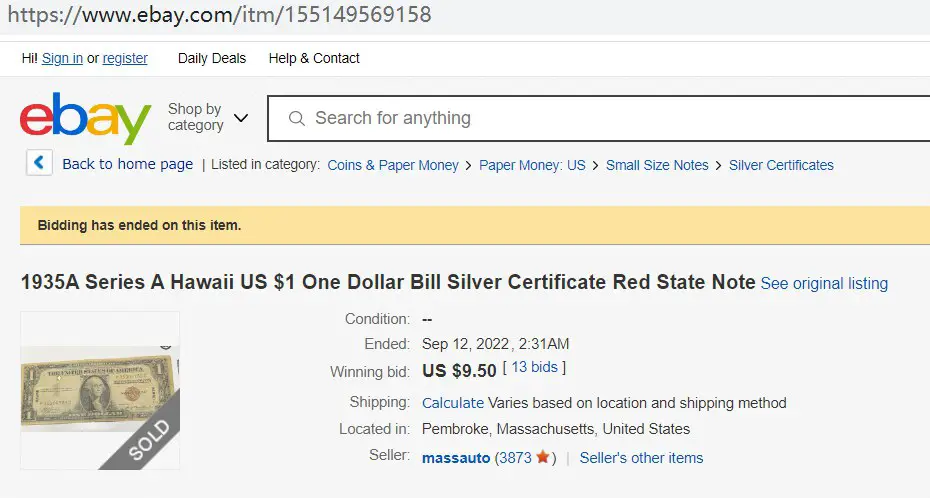930x498 pixels.
Task: Focus the Search for anything field
Action: 599,119
